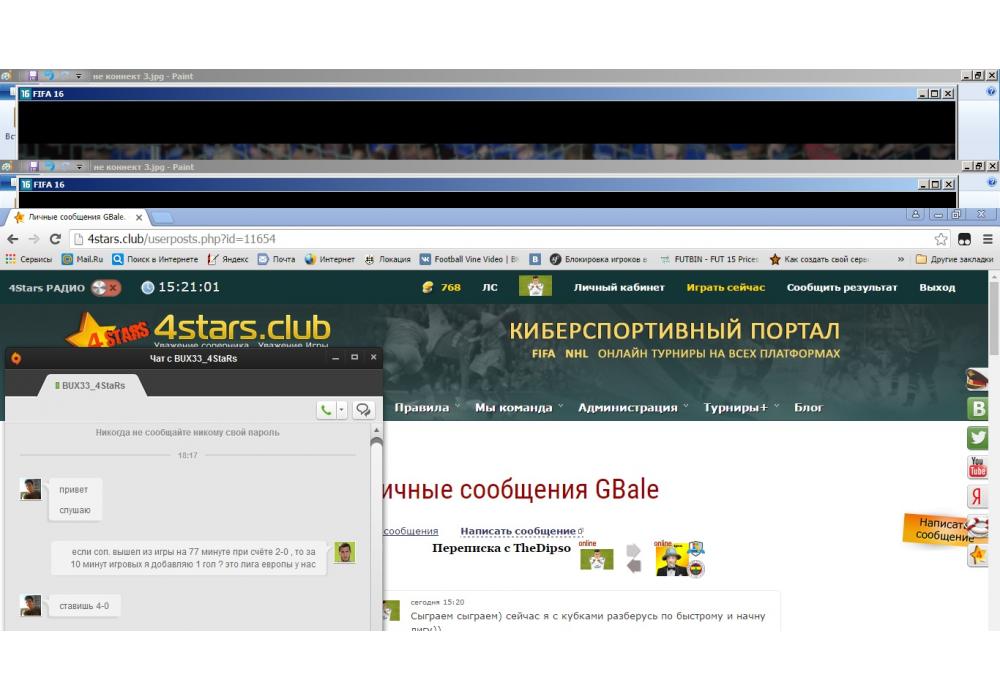Open the Яндекс bookmark
Screen dimensions: 1000x700
pos(228,259)
